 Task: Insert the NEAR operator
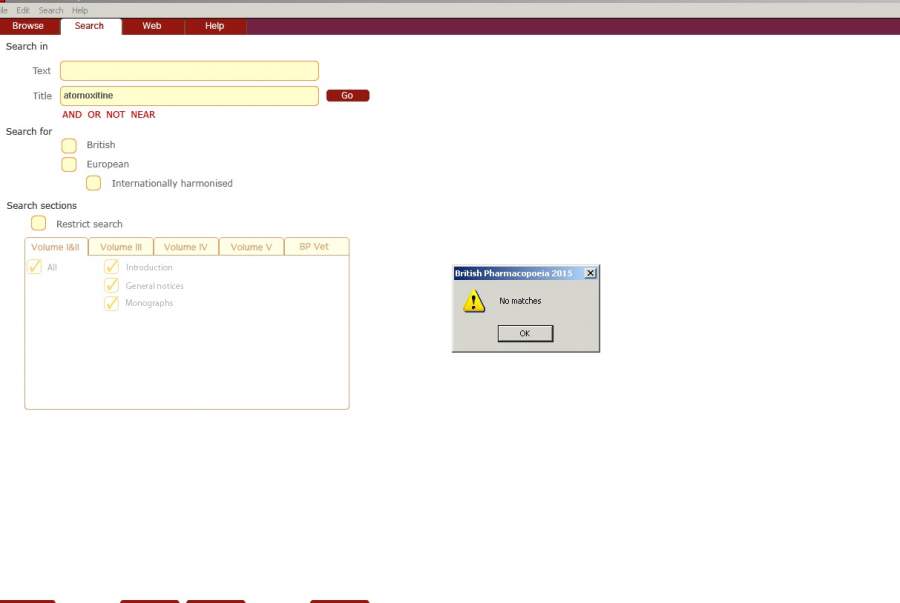click(143, 115)
